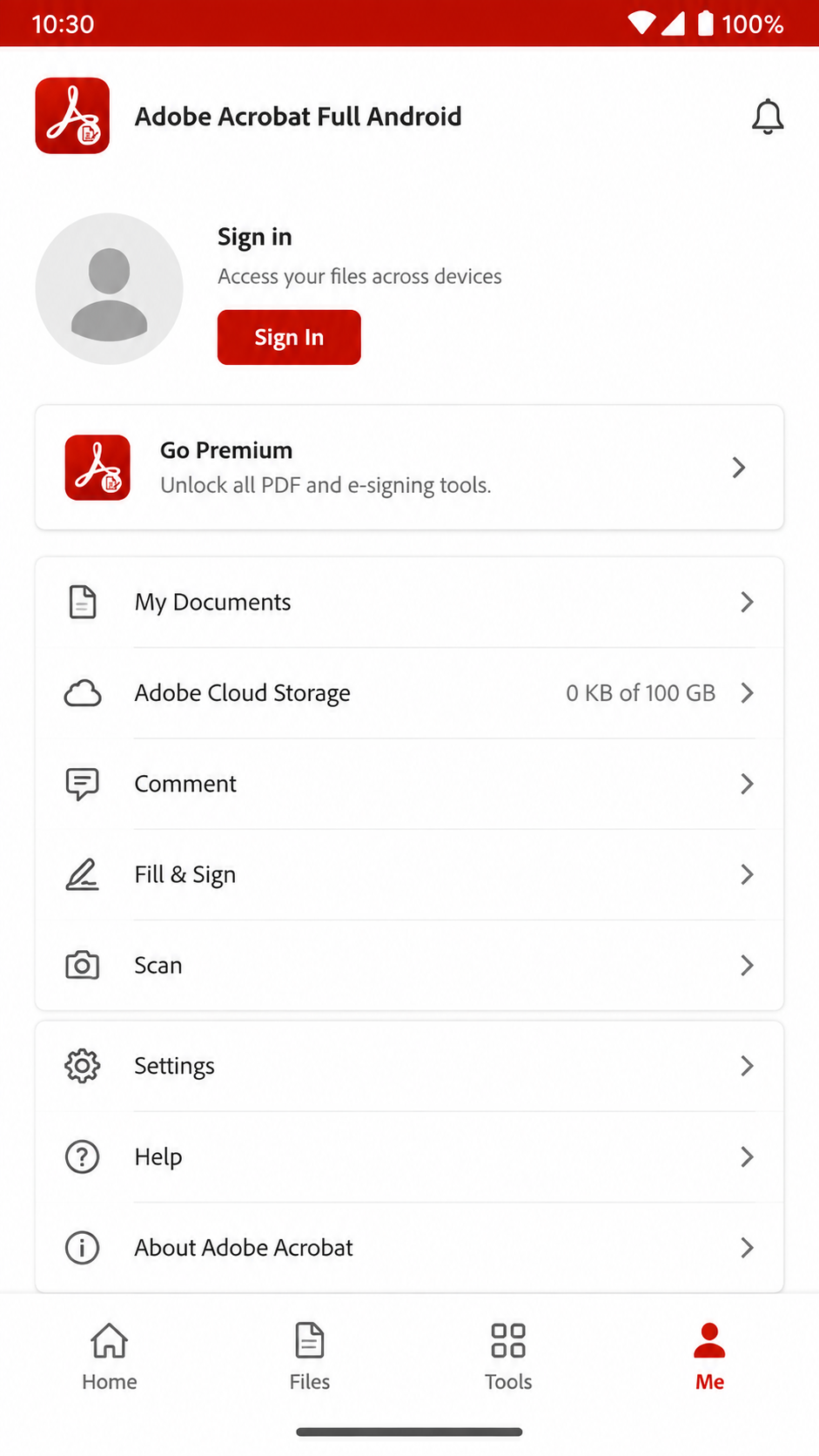Tap the chevron on Comment row

[x=747, y=784]
